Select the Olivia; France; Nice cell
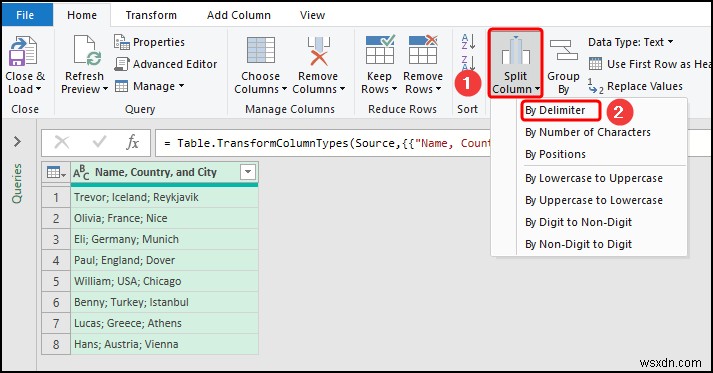Viewport: 713px width, 373px height. [165, 218]
